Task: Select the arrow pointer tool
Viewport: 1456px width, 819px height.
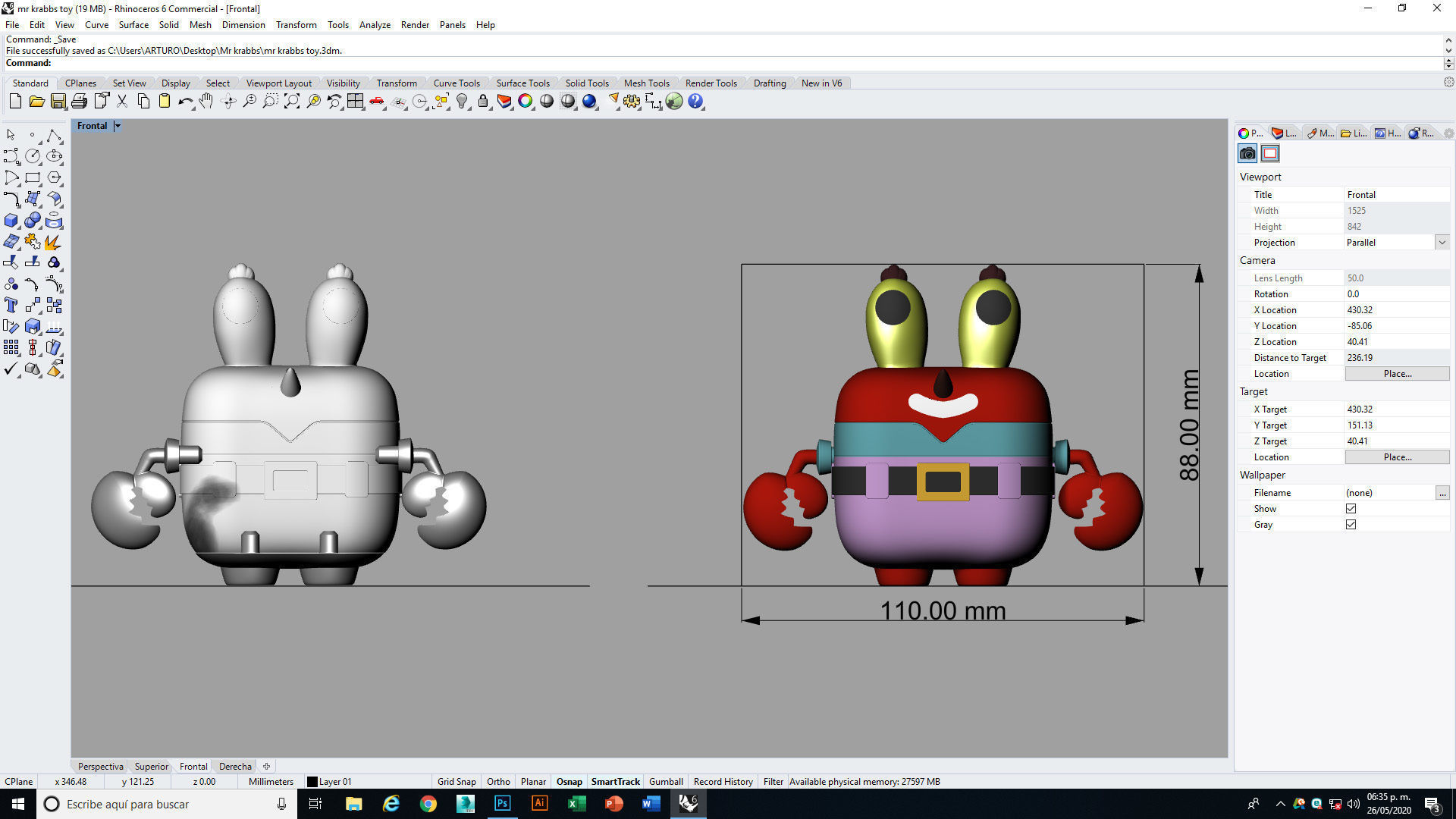Action: click(11, 135)
